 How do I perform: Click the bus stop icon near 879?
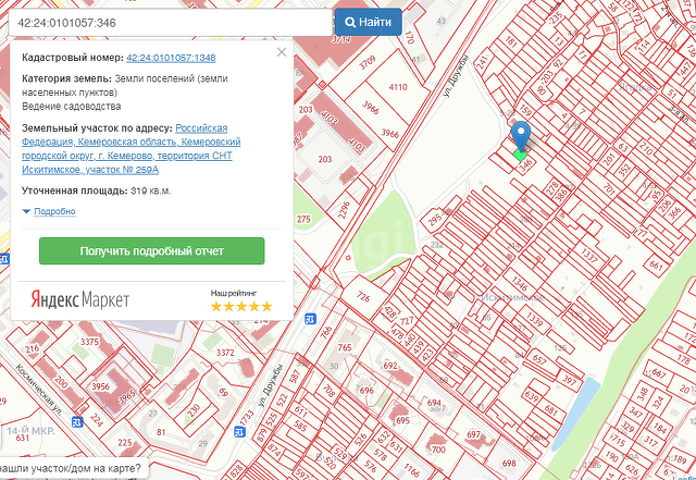[240, 431]
